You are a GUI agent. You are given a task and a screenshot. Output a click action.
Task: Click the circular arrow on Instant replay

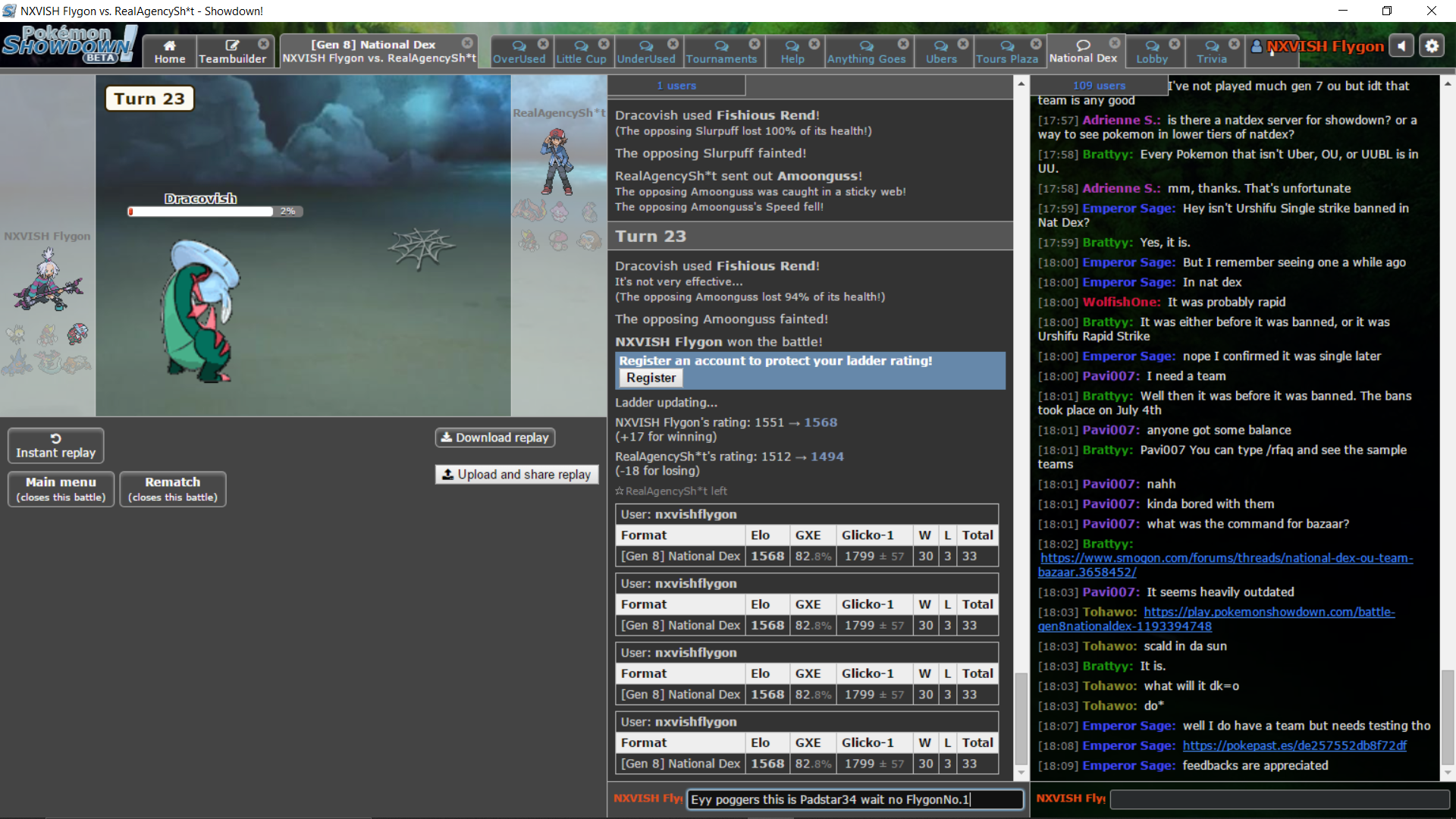(55, 438)
